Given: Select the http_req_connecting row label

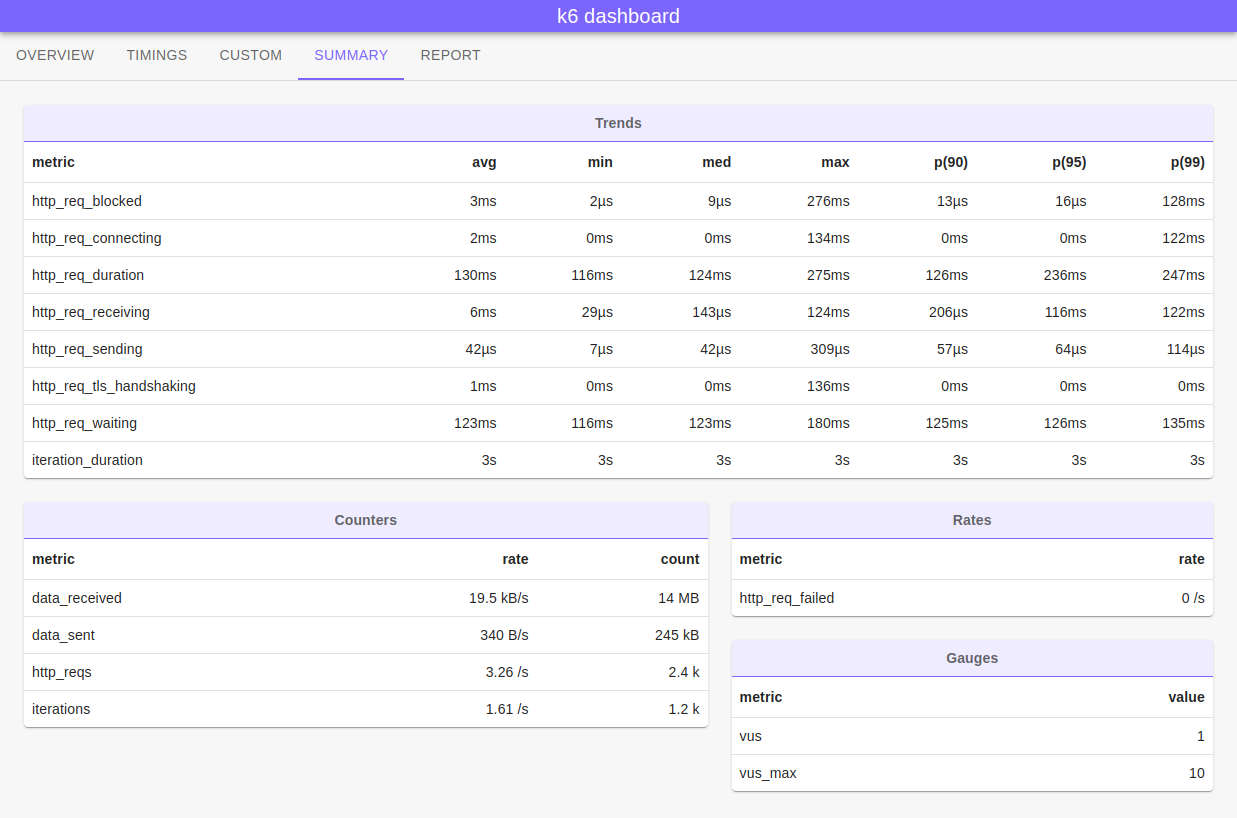Looking at the screenshot, I should click(97, 238).
